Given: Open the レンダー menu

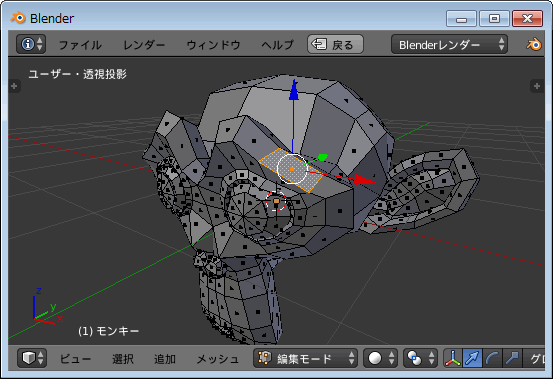Looking at the screenshot, I should coord(144,45).
